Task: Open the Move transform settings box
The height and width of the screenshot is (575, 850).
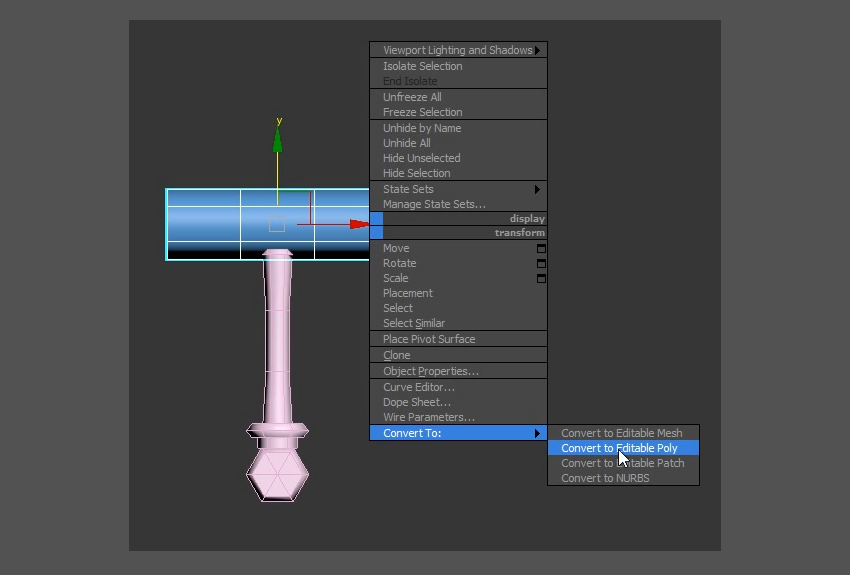Action: click(x=541, y=248)
